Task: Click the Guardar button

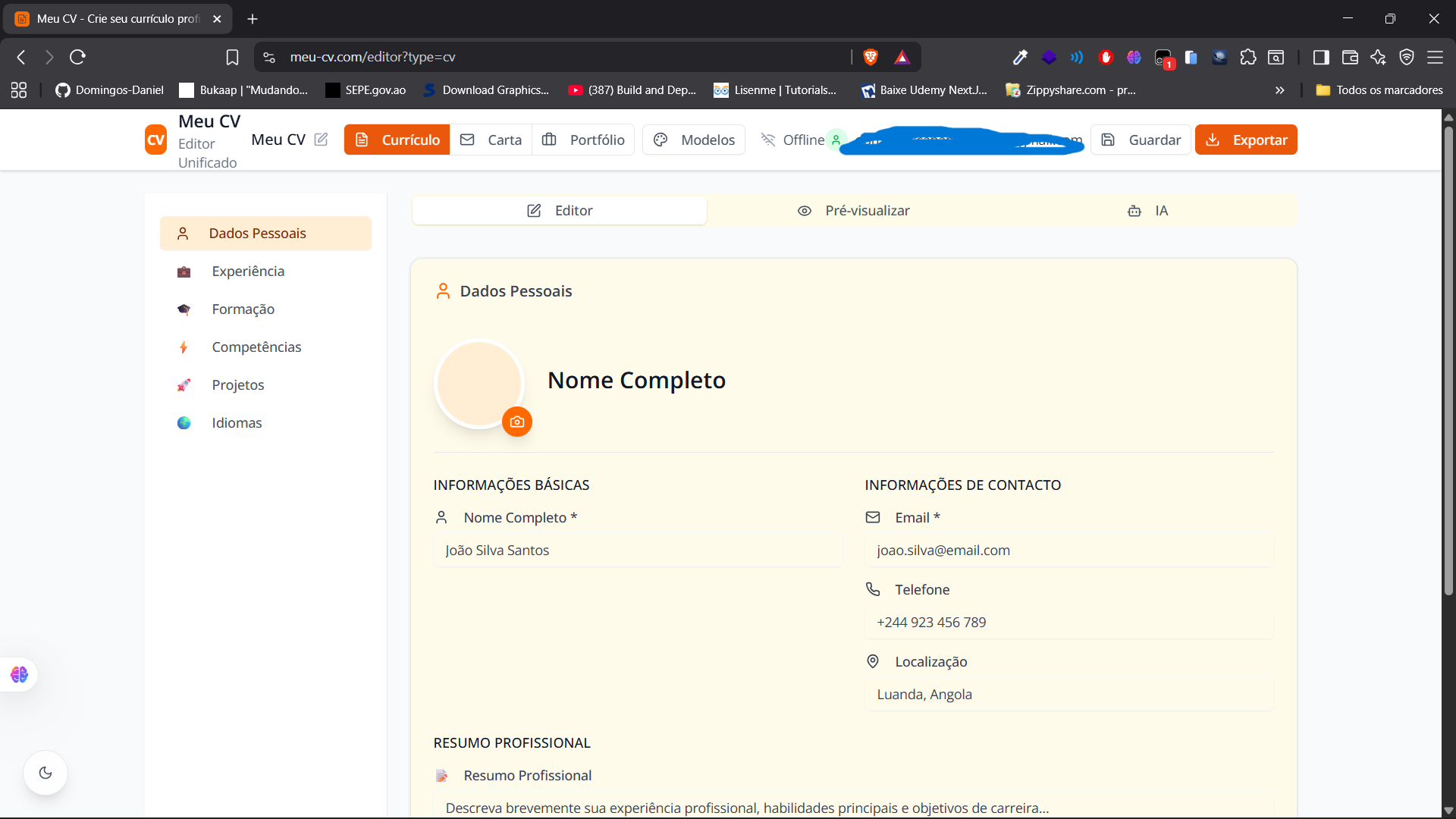Action: pyautogui.click(x=1141, y=140)
